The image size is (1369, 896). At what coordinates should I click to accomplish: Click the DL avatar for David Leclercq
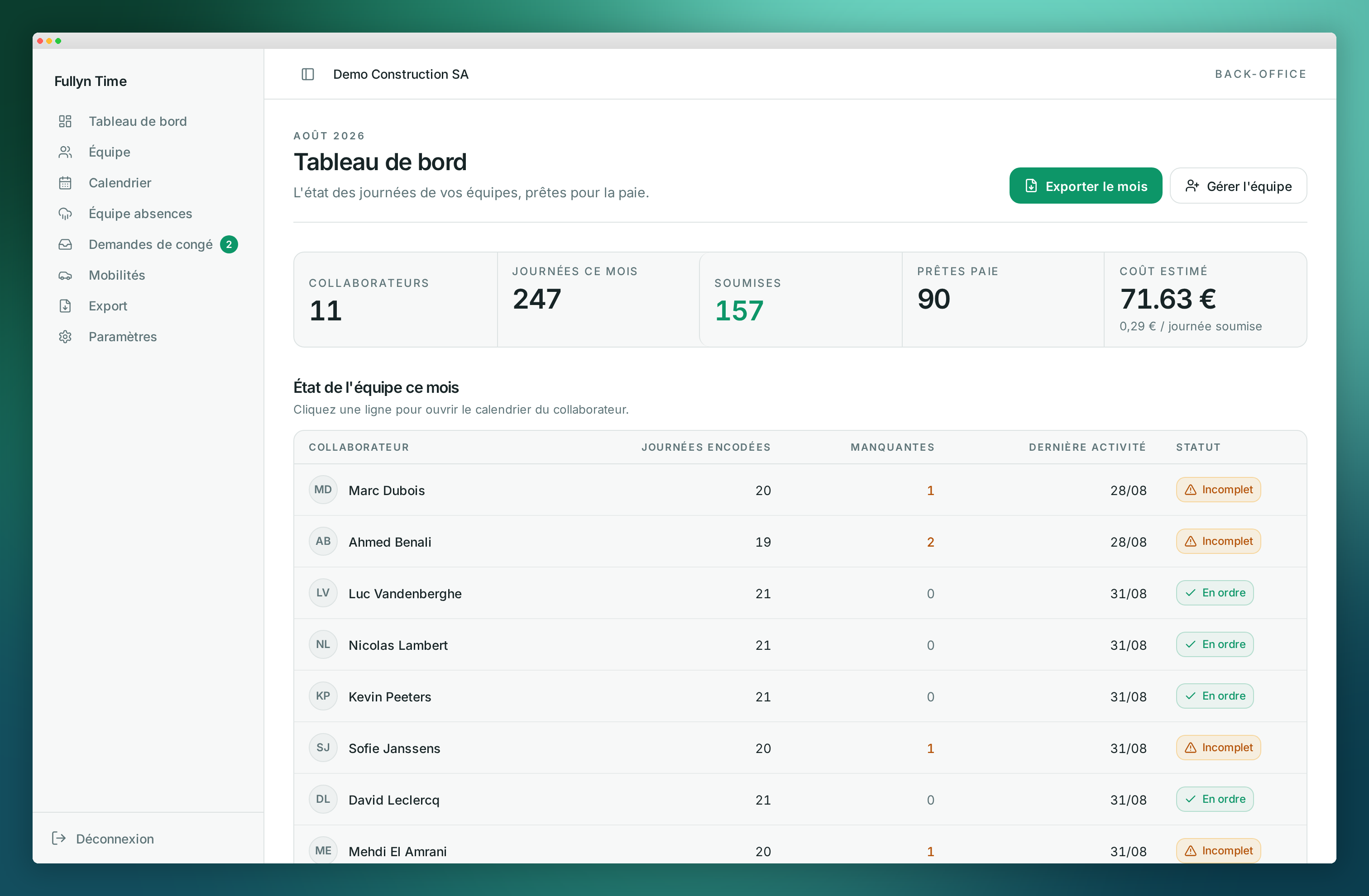(x=323, y=799)
